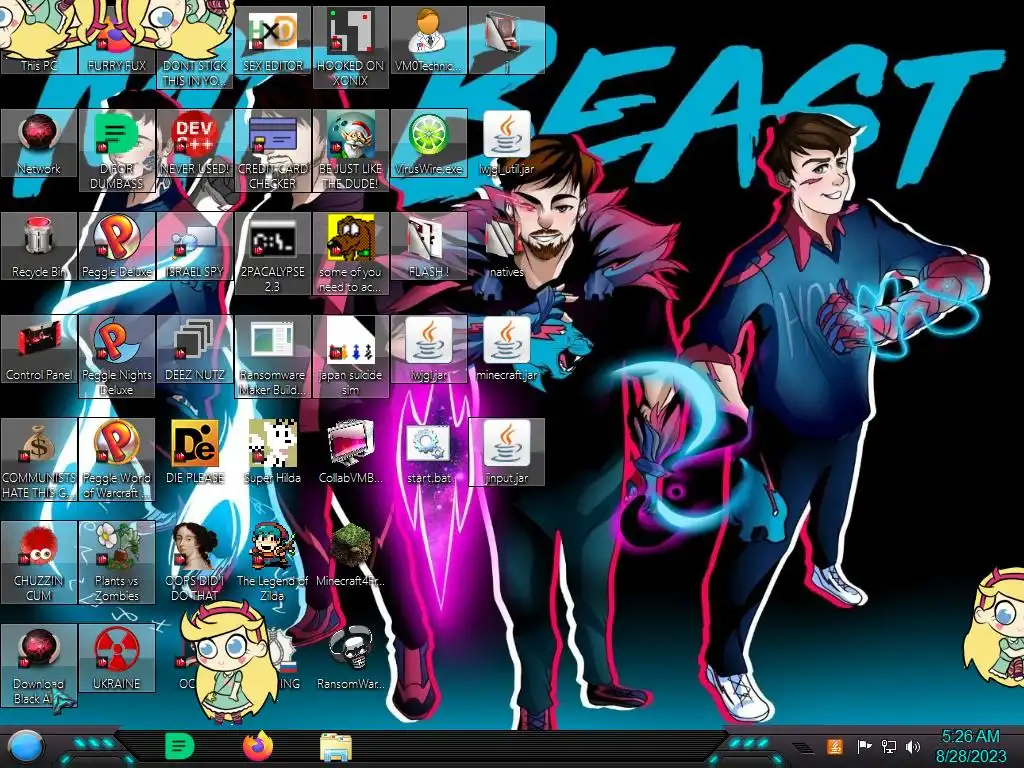Launch Peggle World of Warcraft

[117, 460]
